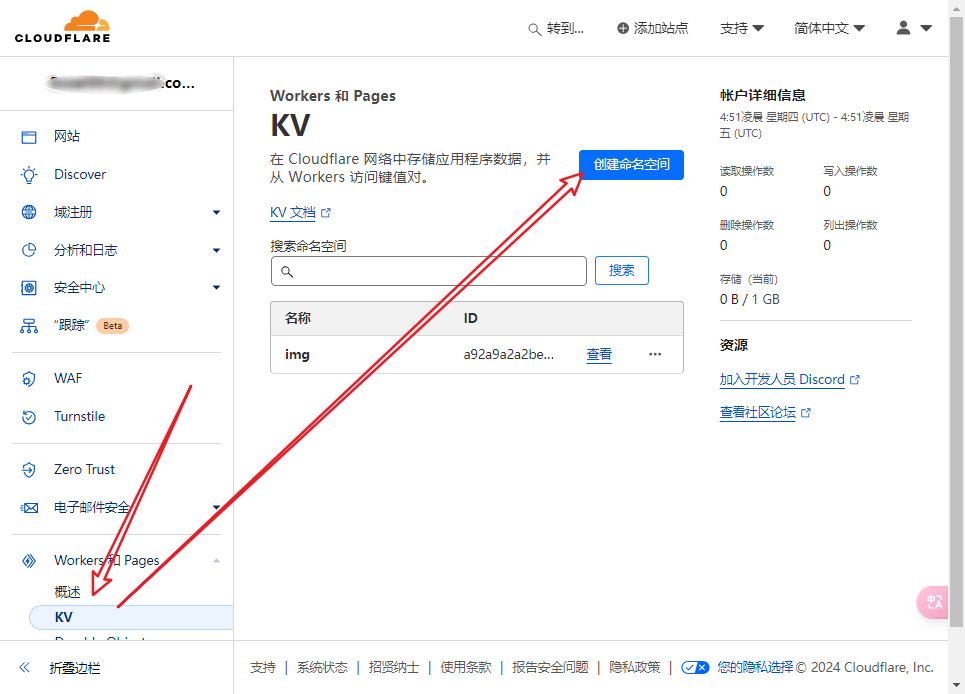Click the Zero Trust icon
Screen dimensions: 965x694
[x=29, y=470]
